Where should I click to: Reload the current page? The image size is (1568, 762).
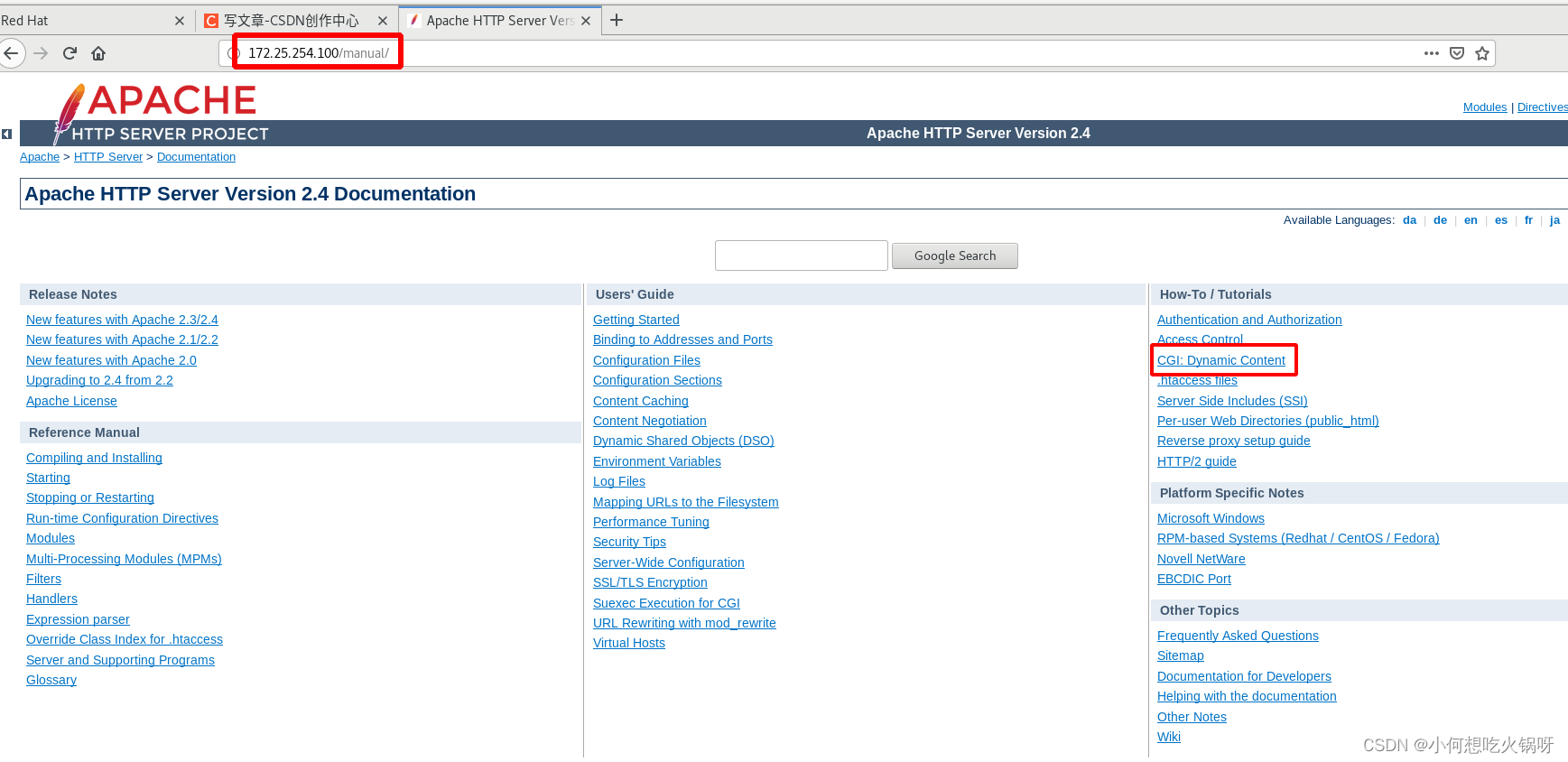click(x=70, y=53)
